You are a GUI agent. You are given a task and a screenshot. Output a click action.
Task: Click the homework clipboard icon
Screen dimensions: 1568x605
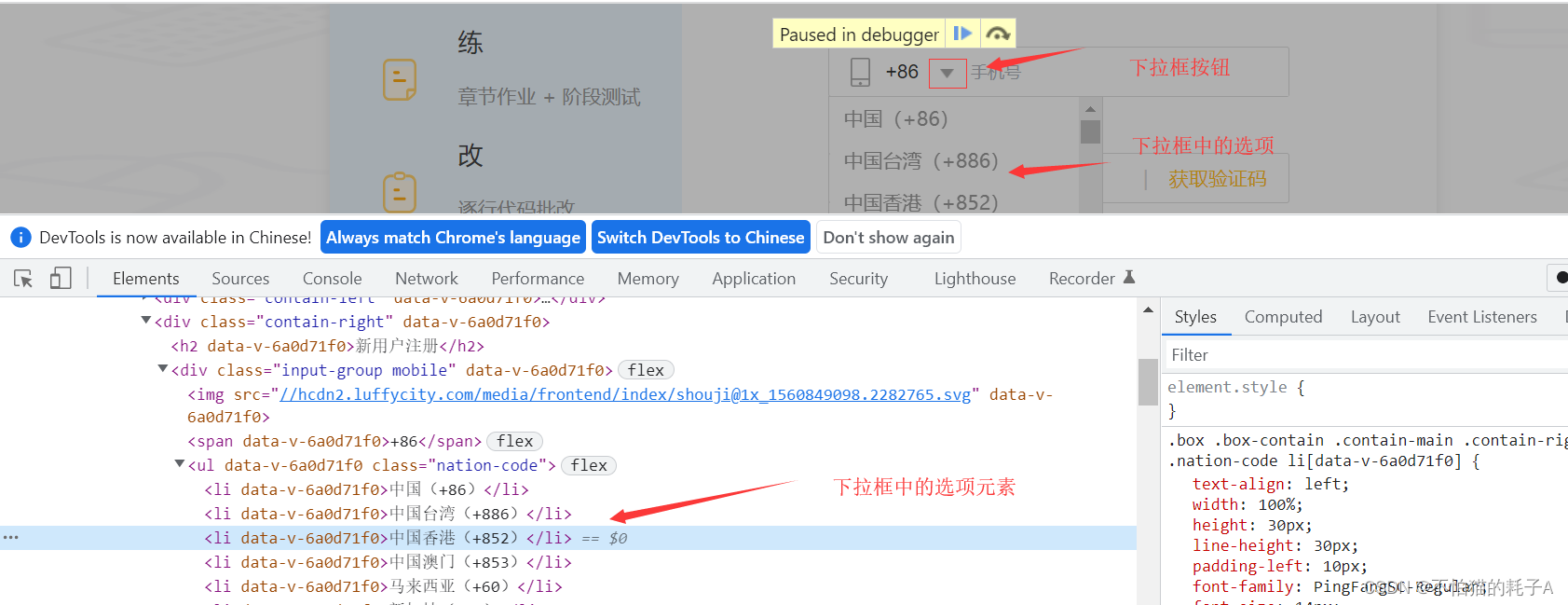tap(400, 80)
